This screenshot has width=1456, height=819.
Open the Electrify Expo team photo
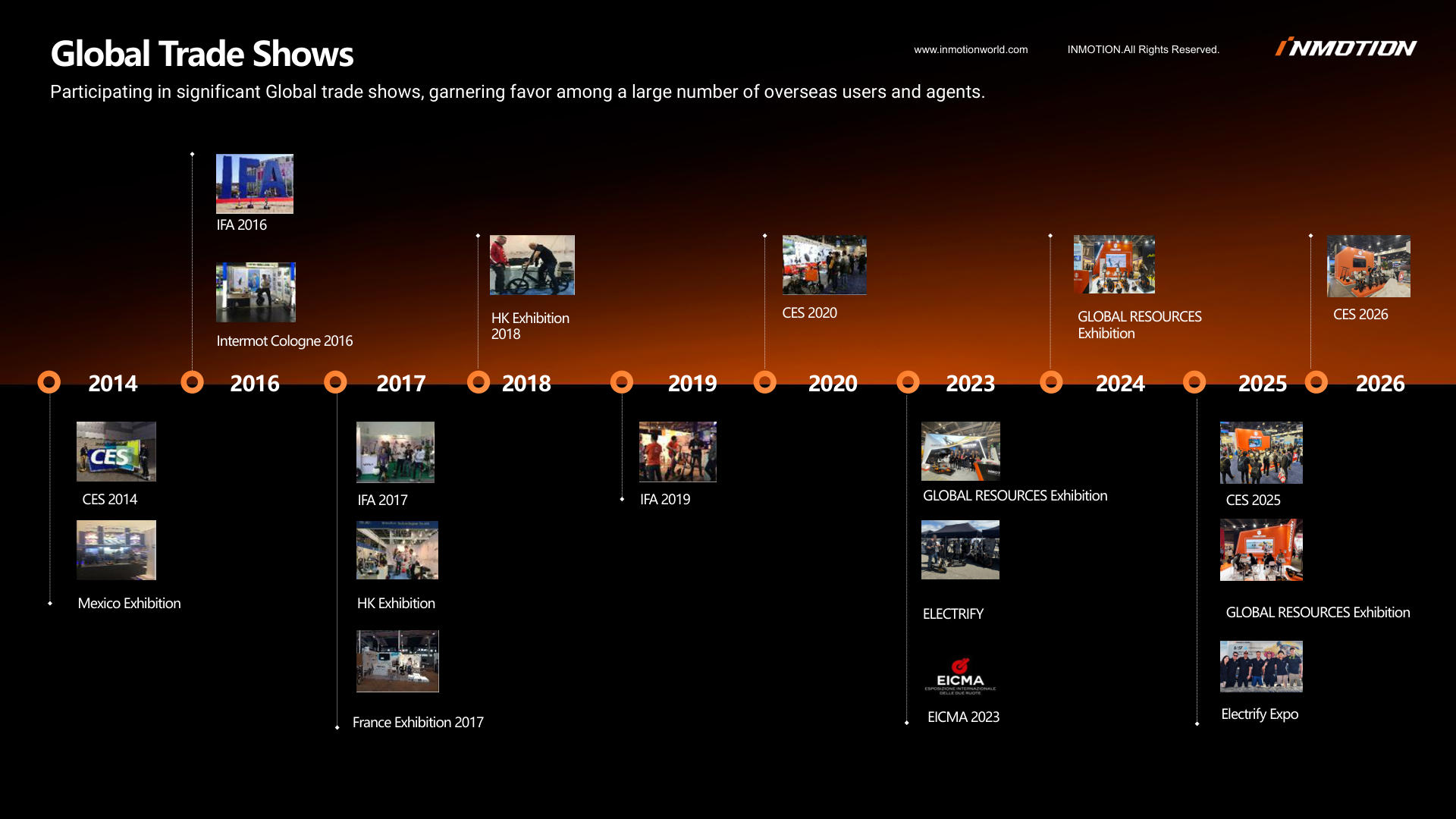(1261, 667)
